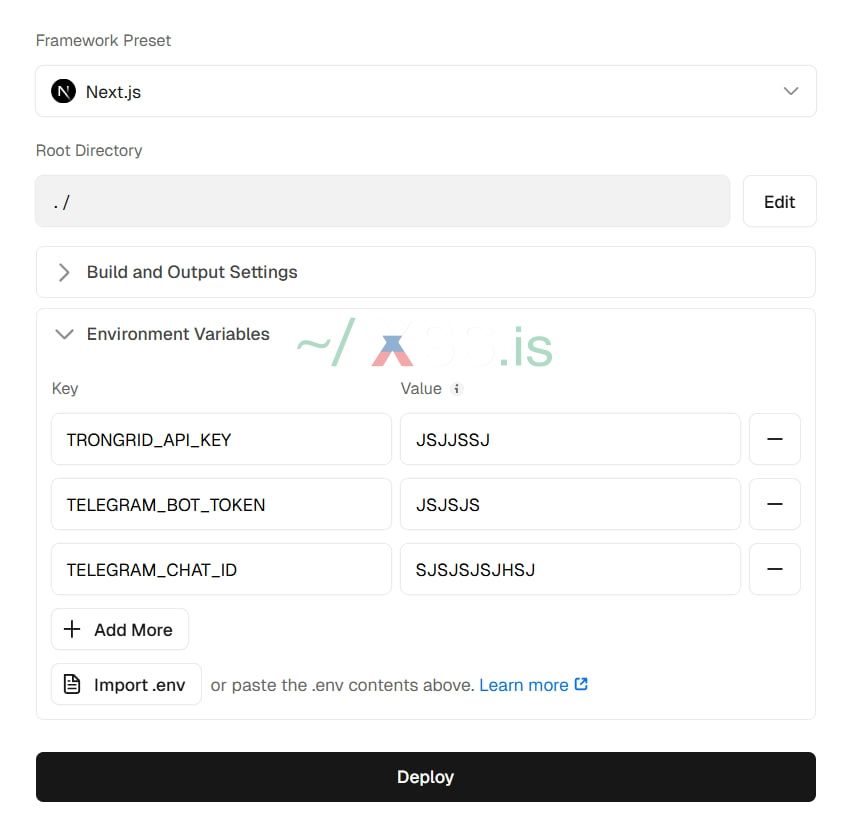Focus the TRONGRID_API_KEY key field
This screenshot has height=830, width=850.
pyautogui.click(x=221, y=439)
